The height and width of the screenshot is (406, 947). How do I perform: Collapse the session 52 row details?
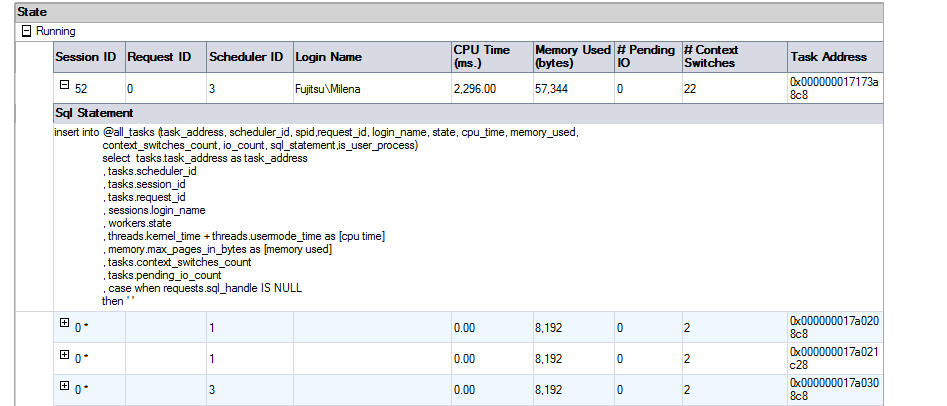point(65,88)
